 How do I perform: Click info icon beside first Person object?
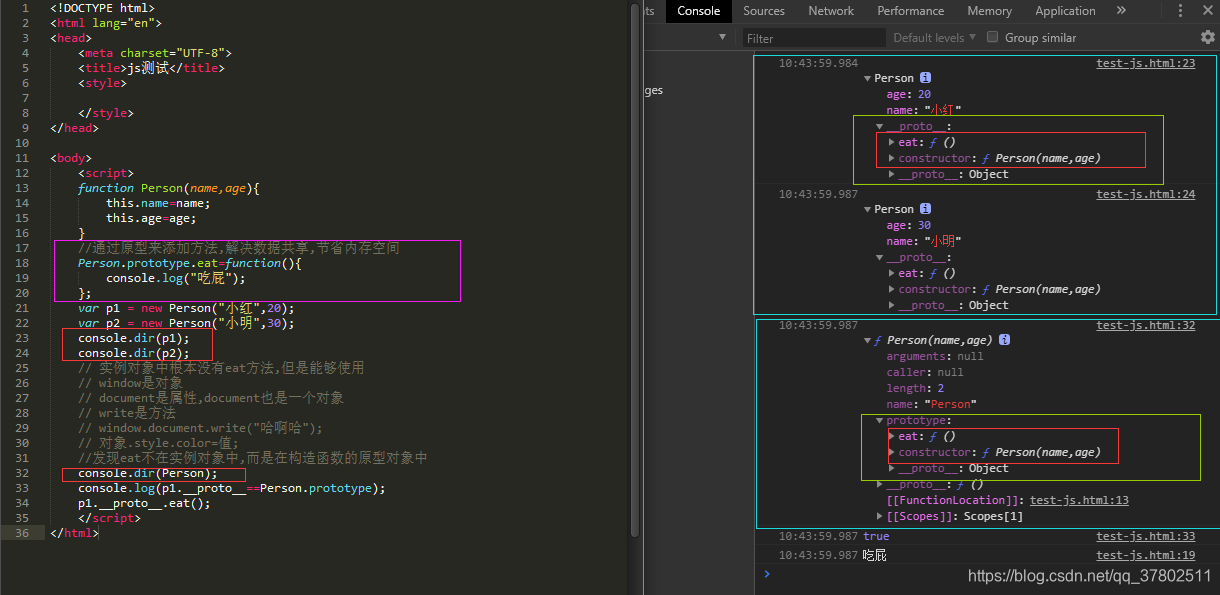(x=926, y=77)
